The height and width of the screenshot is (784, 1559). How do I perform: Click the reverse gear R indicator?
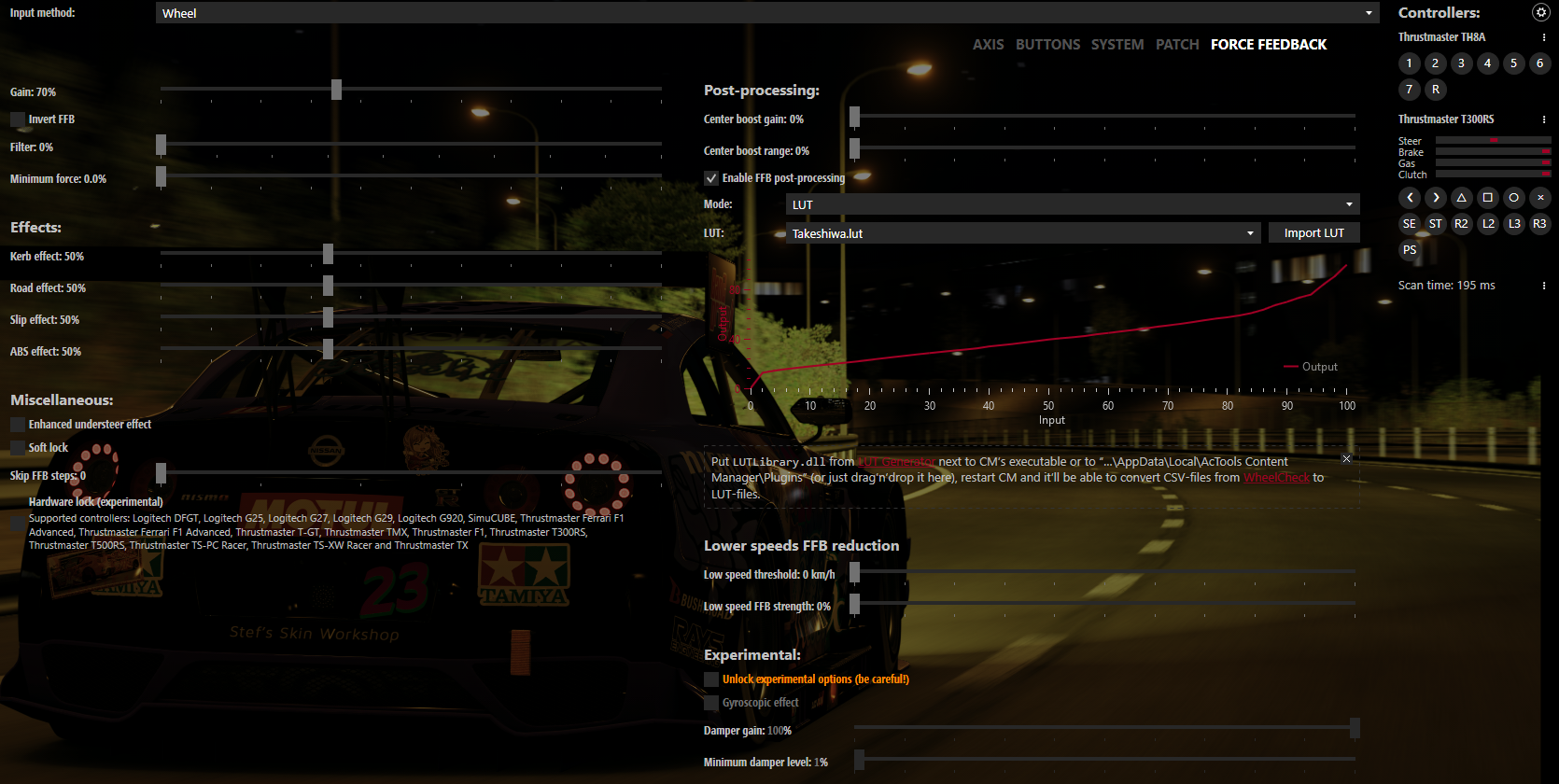point(1436,90)
